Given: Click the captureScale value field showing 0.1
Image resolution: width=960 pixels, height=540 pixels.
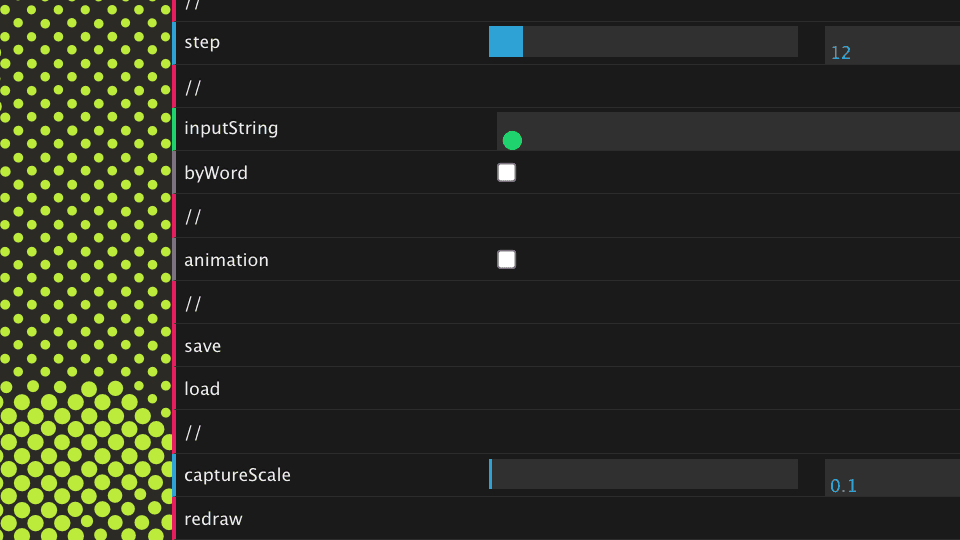Looking at the screenshot, I should pyautogui.click(x=890, y=479).
